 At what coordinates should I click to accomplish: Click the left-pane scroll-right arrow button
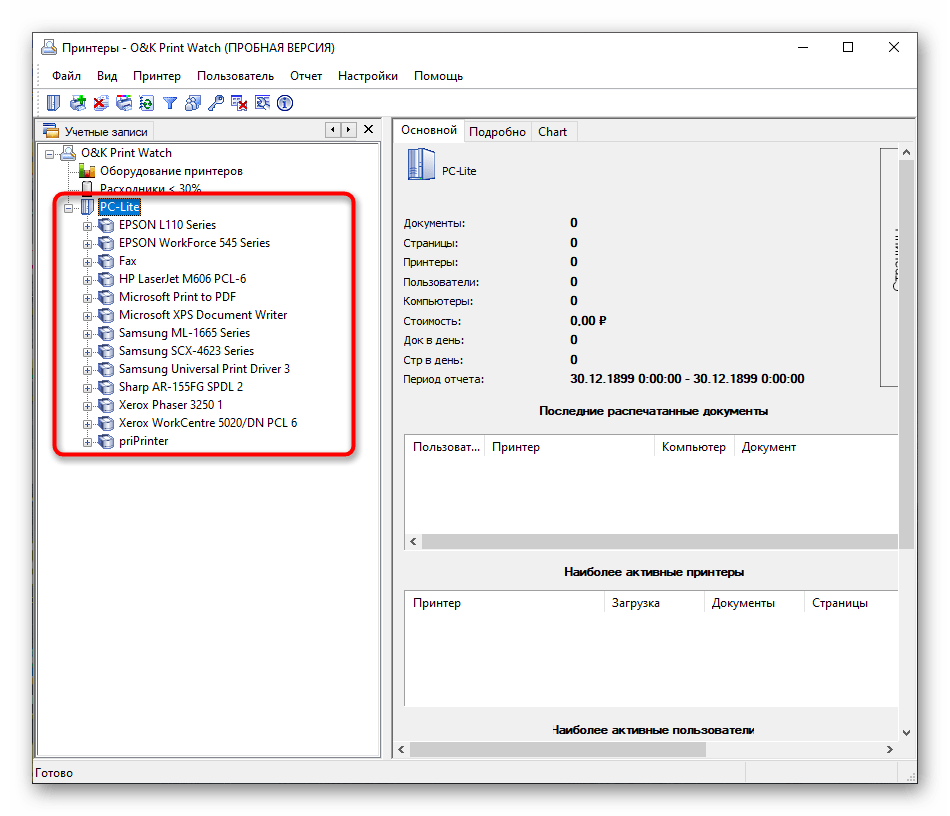(348, 130)
